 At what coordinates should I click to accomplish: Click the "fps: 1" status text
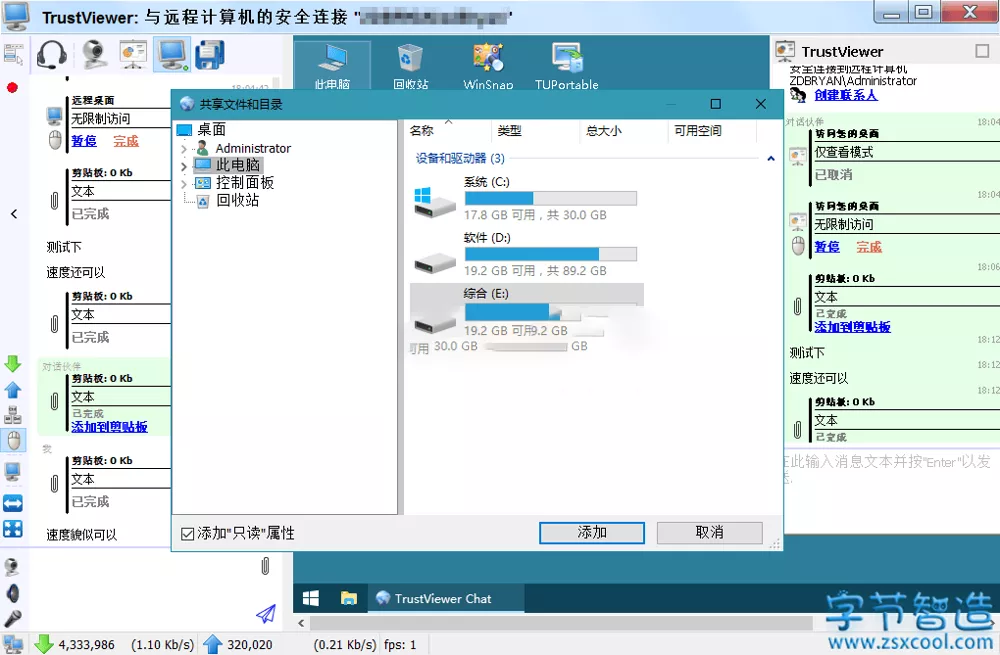coord(400,645)
